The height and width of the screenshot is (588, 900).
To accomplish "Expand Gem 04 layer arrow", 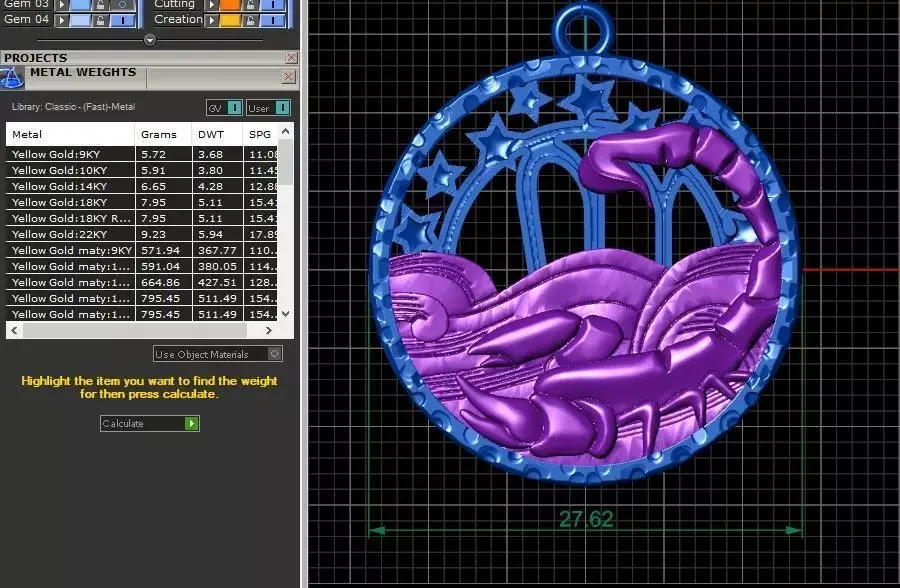I will click(61, 21).
